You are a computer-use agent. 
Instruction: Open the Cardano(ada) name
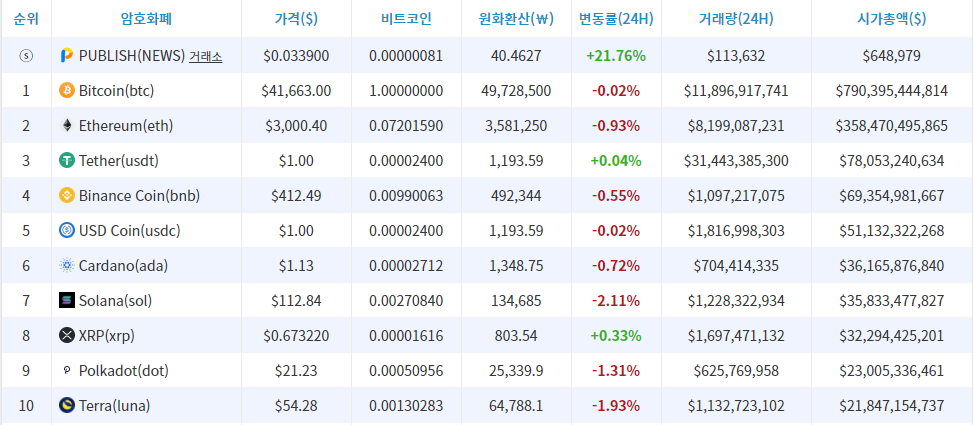[123, 266]
